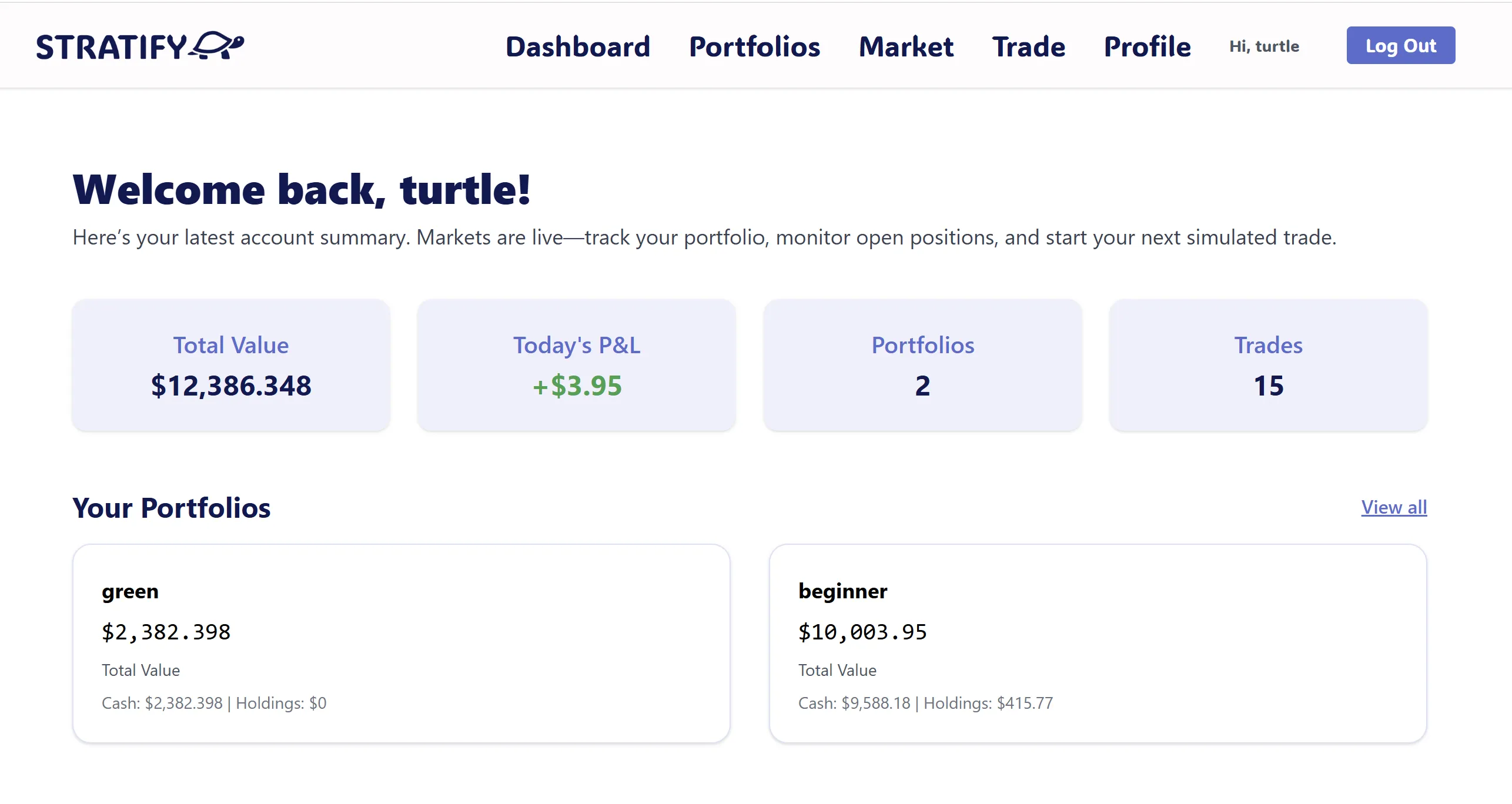
Task: Go to the Trade page
Action: click(1029, 47)
